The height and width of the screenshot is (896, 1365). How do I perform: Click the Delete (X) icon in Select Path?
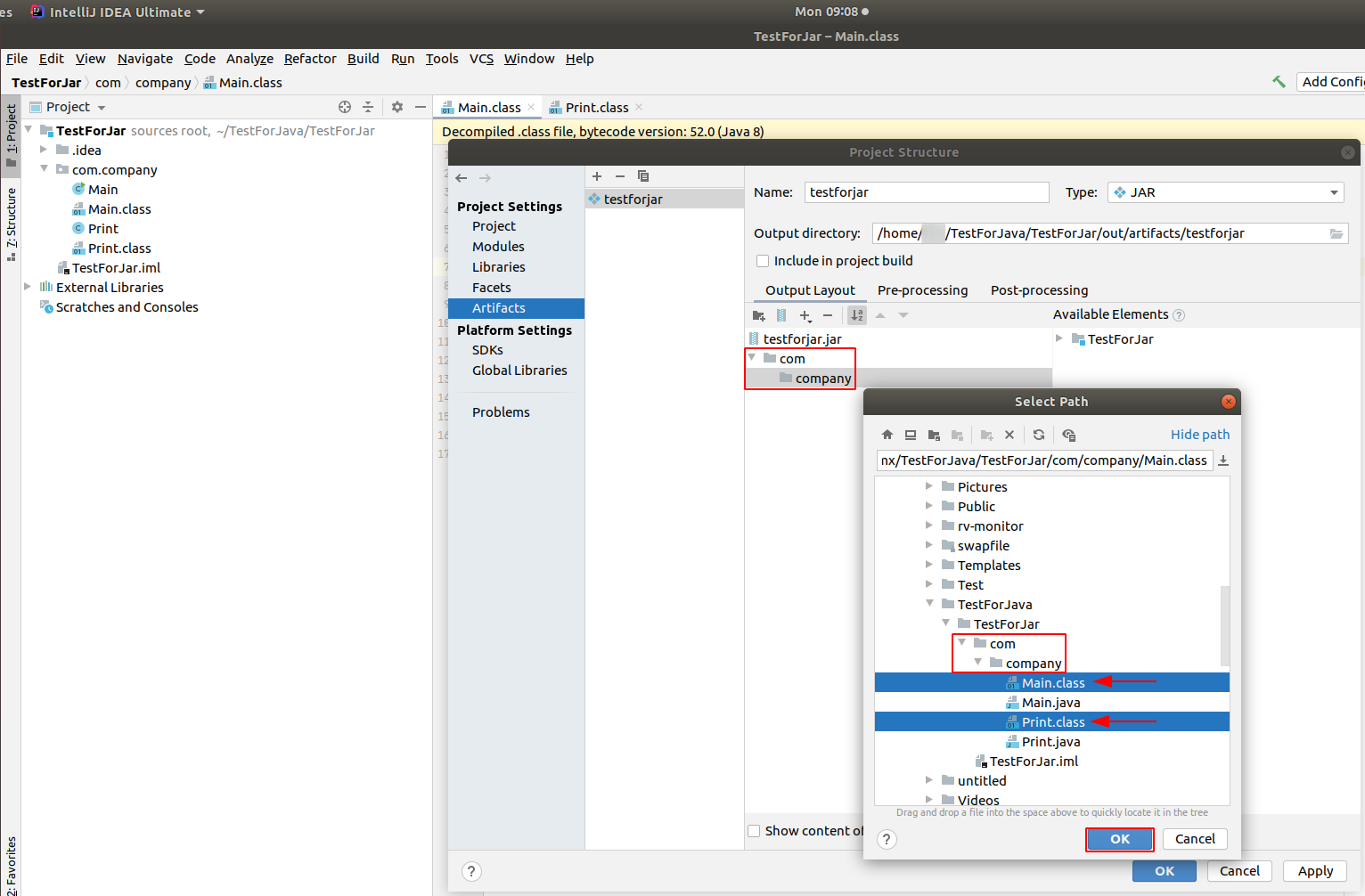click(1009, 435)
